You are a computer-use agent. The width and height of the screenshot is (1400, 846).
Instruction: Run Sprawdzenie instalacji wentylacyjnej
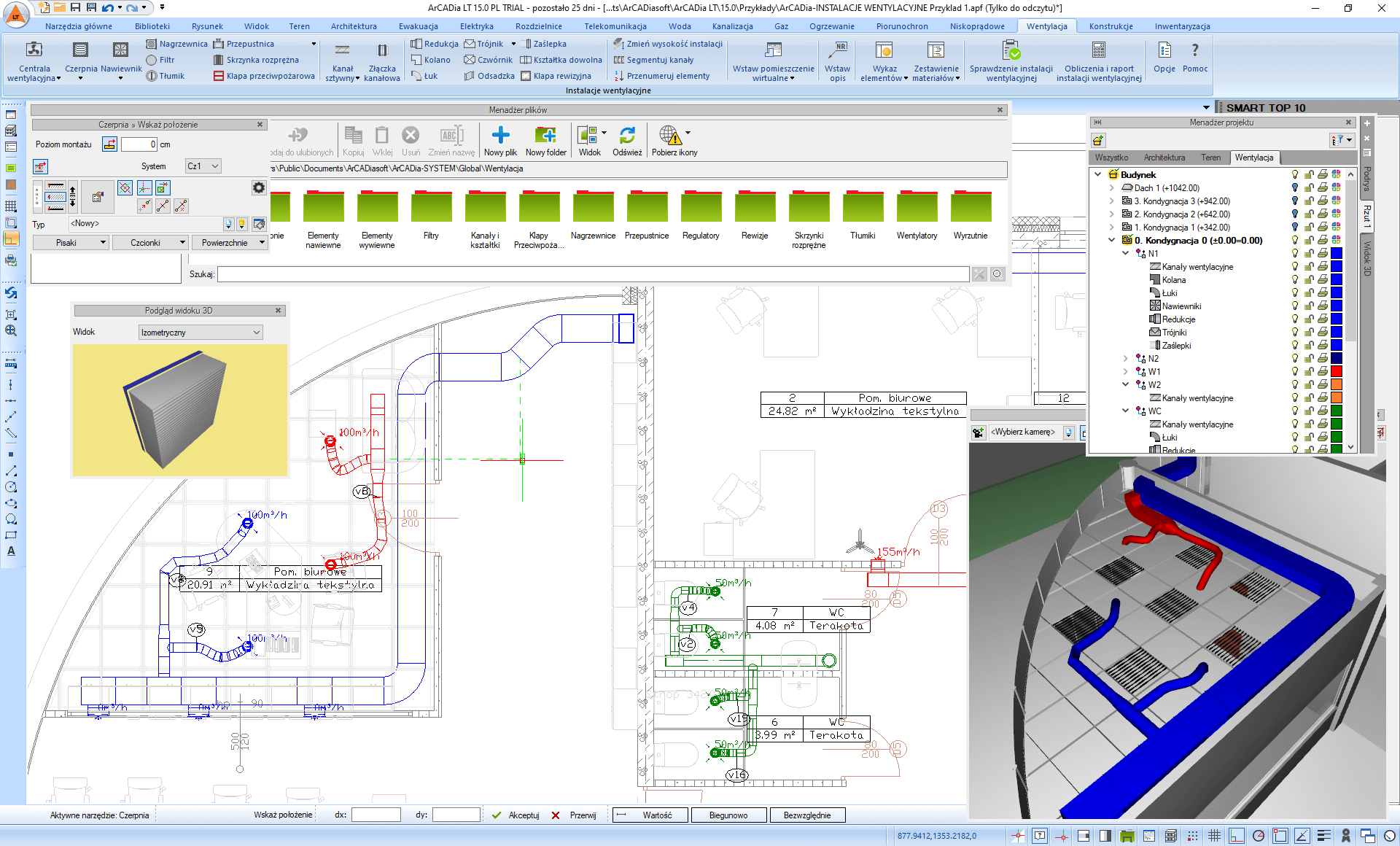tap(1011, 61)
